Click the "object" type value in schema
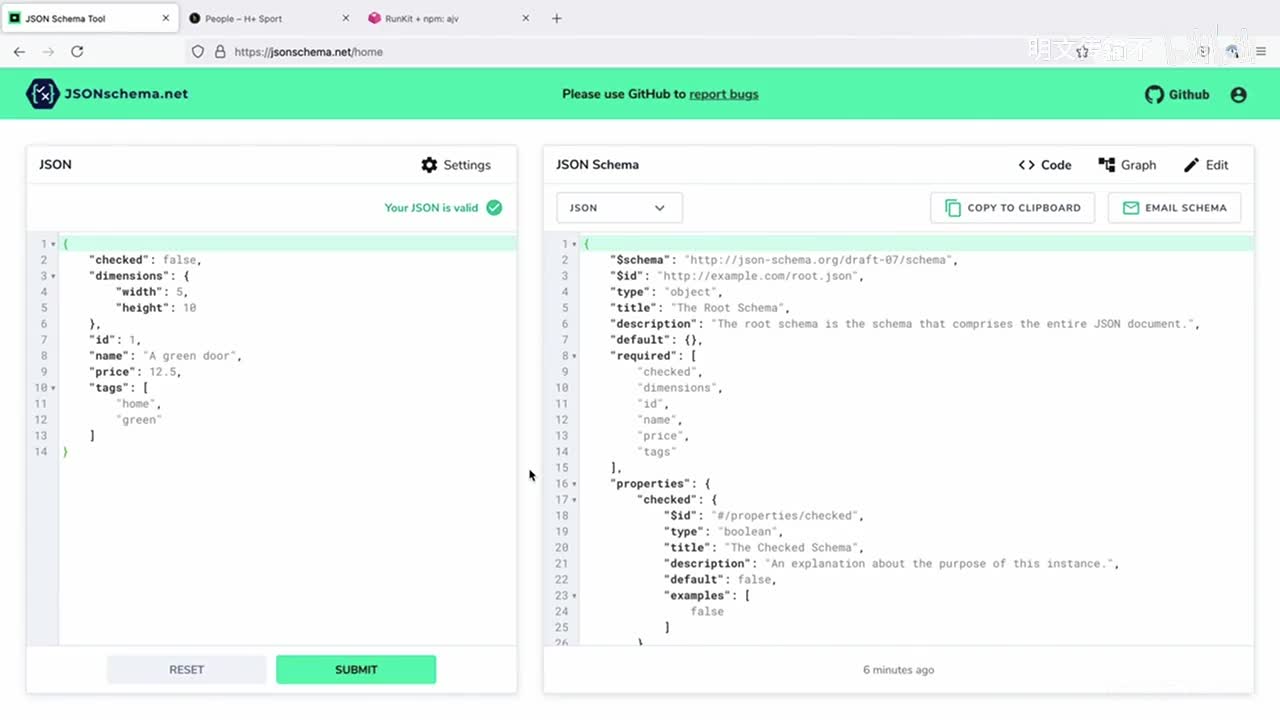Screen dimensions: 1280x720 690,292
